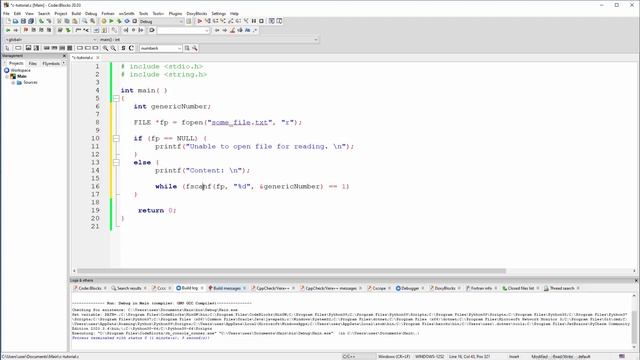
Task: Open the Build menu
Action: click(x=76, y=13)
